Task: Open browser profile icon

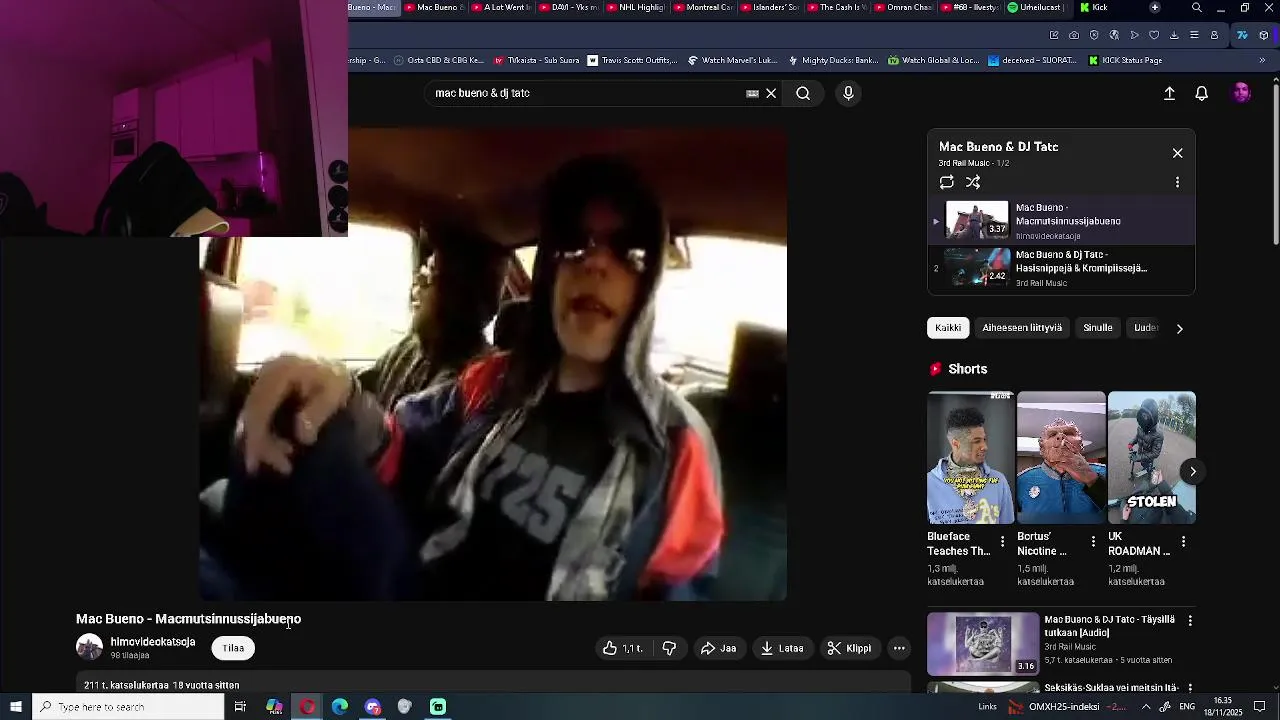Action: click(1214, 35)
